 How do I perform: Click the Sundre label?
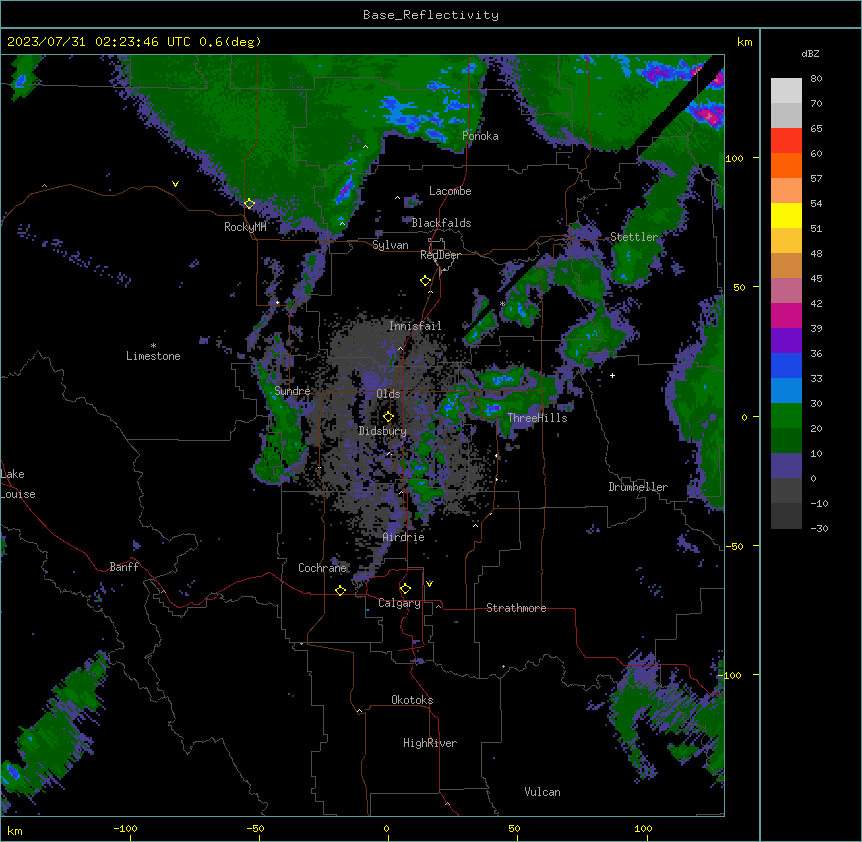coord(292,391)
